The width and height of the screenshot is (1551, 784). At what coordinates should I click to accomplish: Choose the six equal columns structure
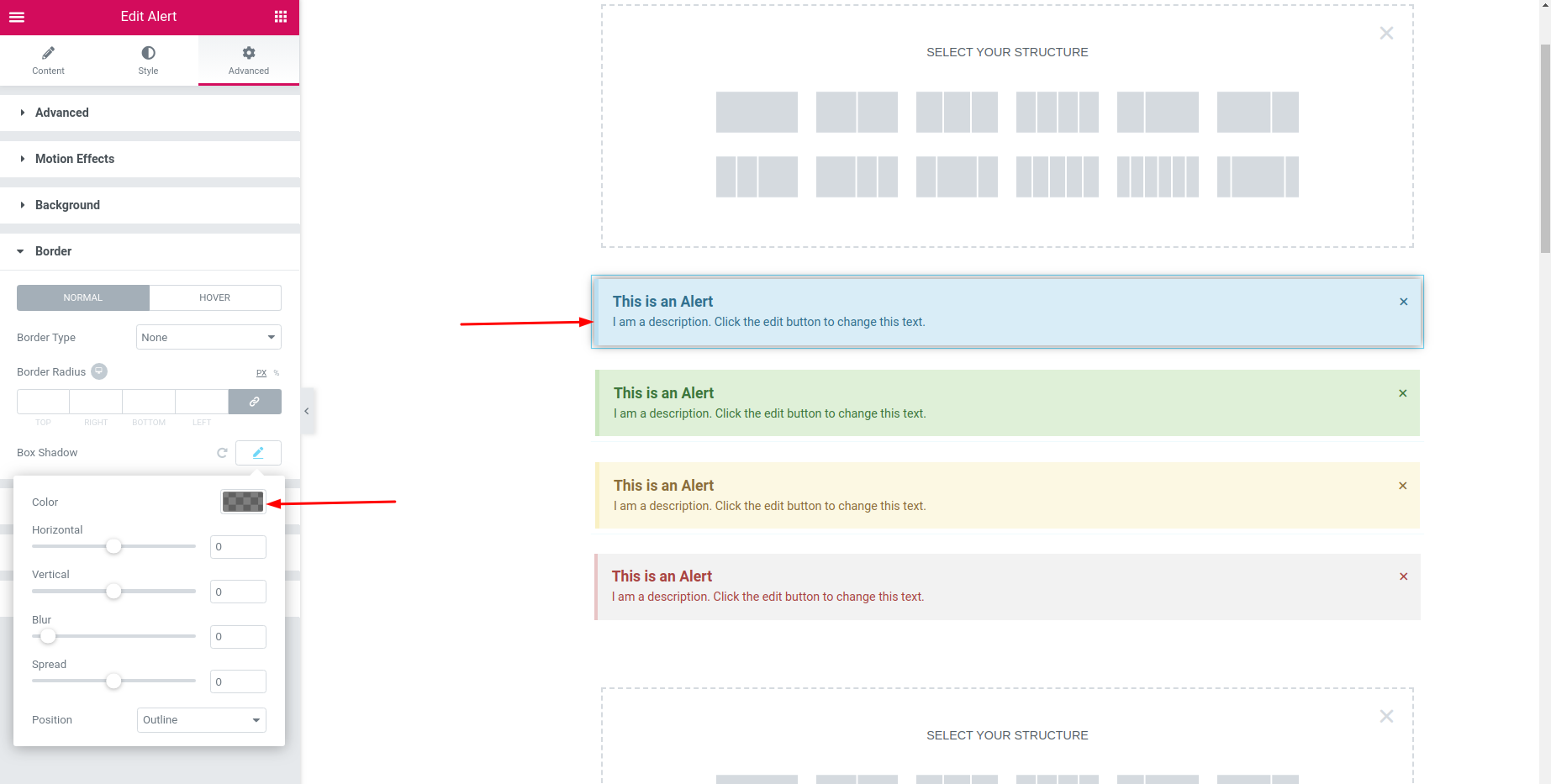pos(1158,176)
